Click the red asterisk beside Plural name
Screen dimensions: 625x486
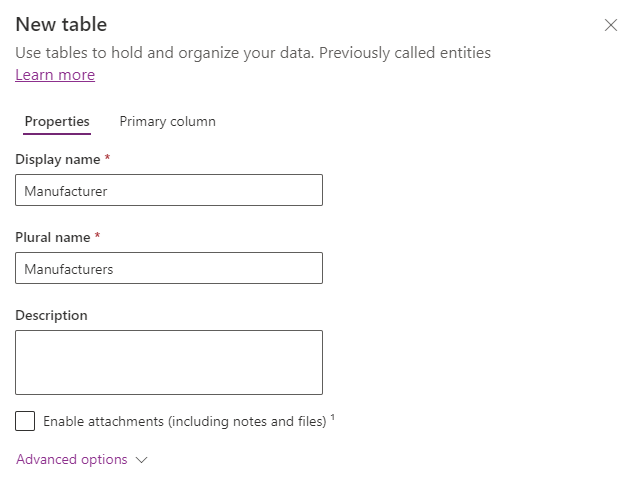[x=97, y=236]
